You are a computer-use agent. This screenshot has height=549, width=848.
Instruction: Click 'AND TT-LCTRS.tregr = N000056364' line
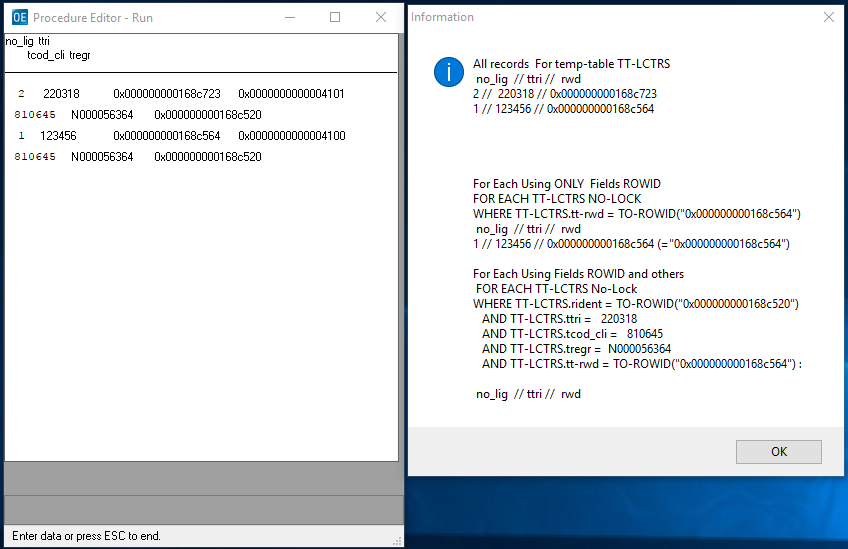pyautogui.click(x=577, y=349)
